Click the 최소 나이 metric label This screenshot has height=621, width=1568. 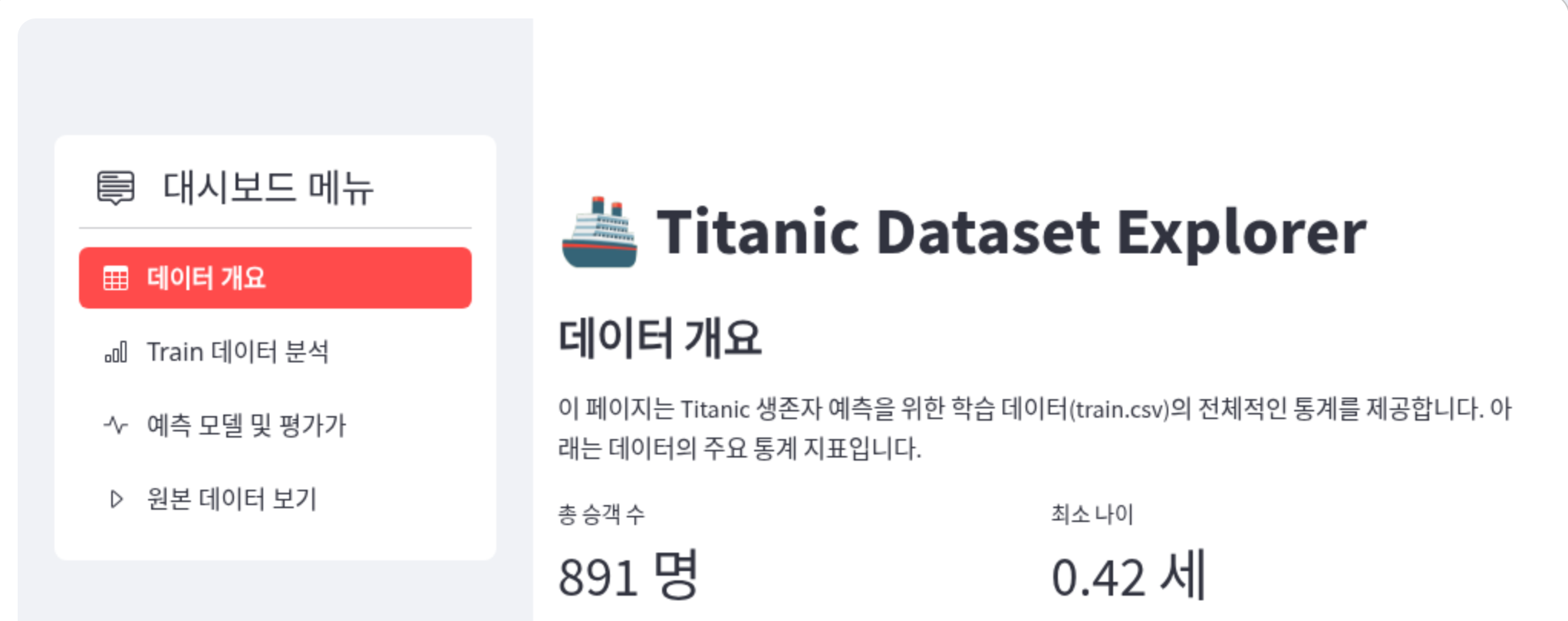click(1092, 514)
